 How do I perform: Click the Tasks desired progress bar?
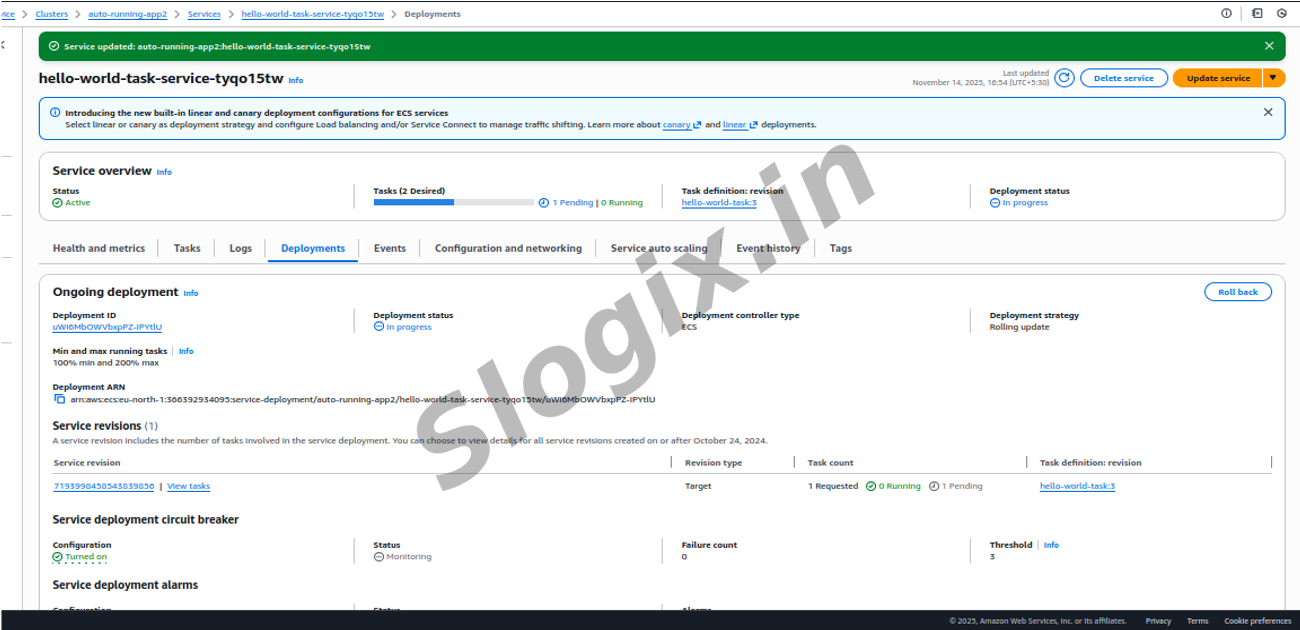(453, 202)
